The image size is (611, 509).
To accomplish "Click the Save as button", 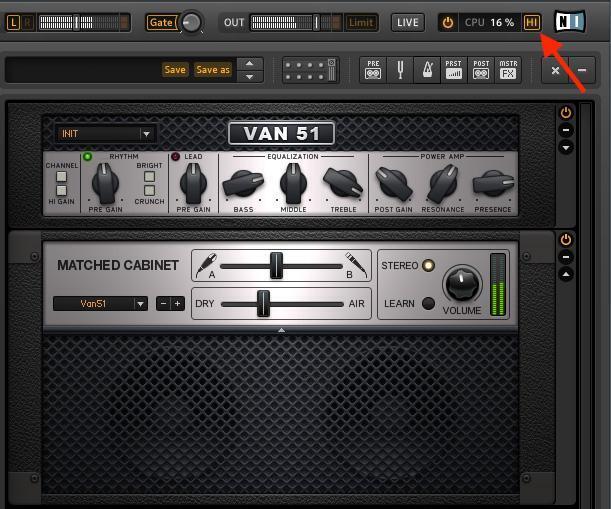I will (212, 70).
